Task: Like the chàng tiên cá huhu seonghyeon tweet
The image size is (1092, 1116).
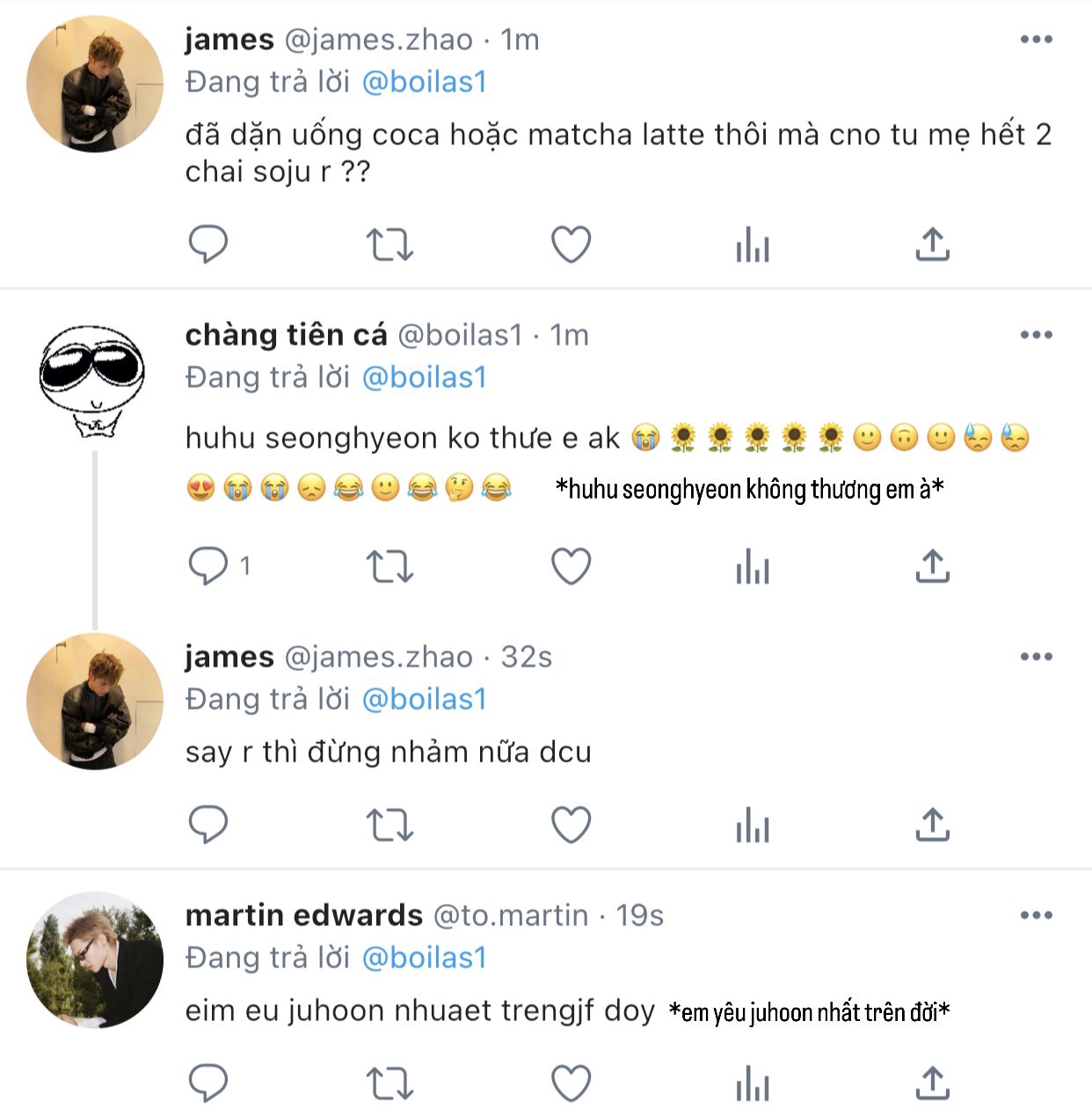Action: (571, 565)
